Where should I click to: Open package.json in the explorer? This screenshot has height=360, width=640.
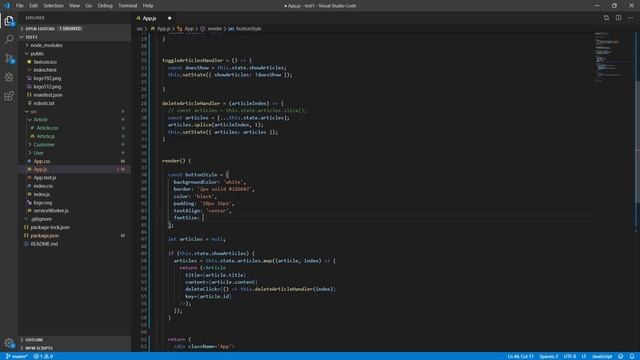[74, 236]
